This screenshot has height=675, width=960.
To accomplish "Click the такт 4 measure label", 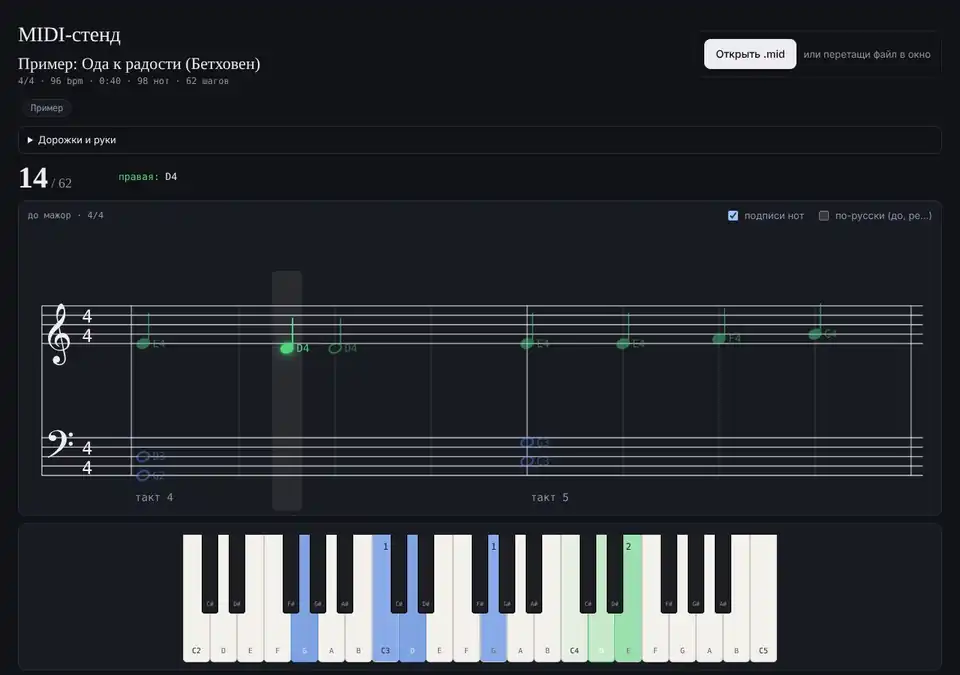I will (154, 497).
